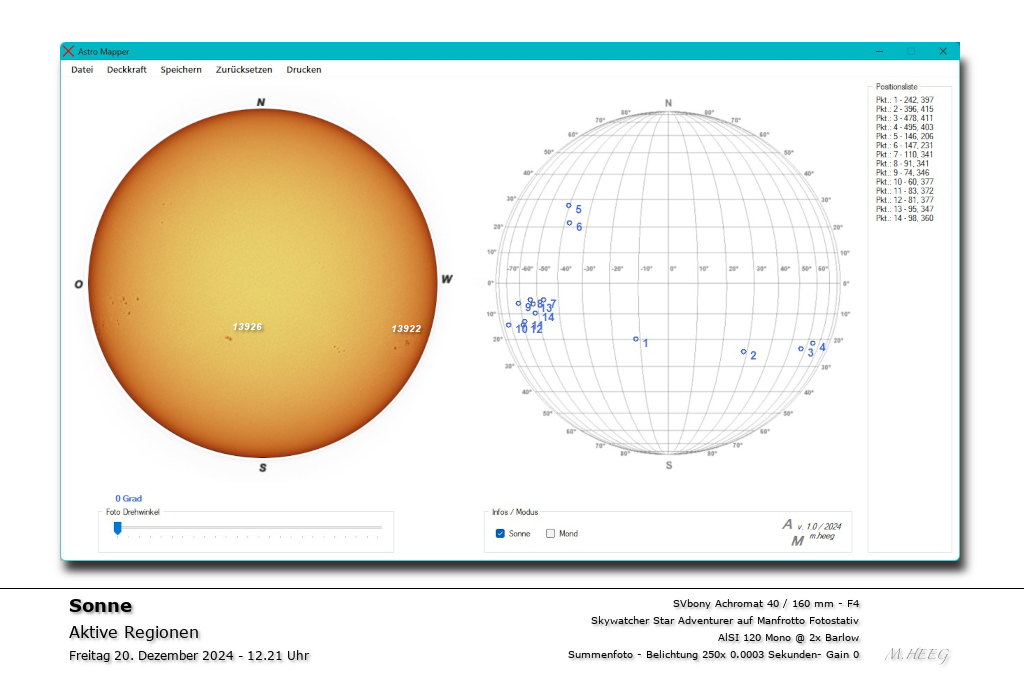Click the red X Astro Mapper title bar icon
The height and width of the screenshot is (674, 1024).
coord(68,51)
